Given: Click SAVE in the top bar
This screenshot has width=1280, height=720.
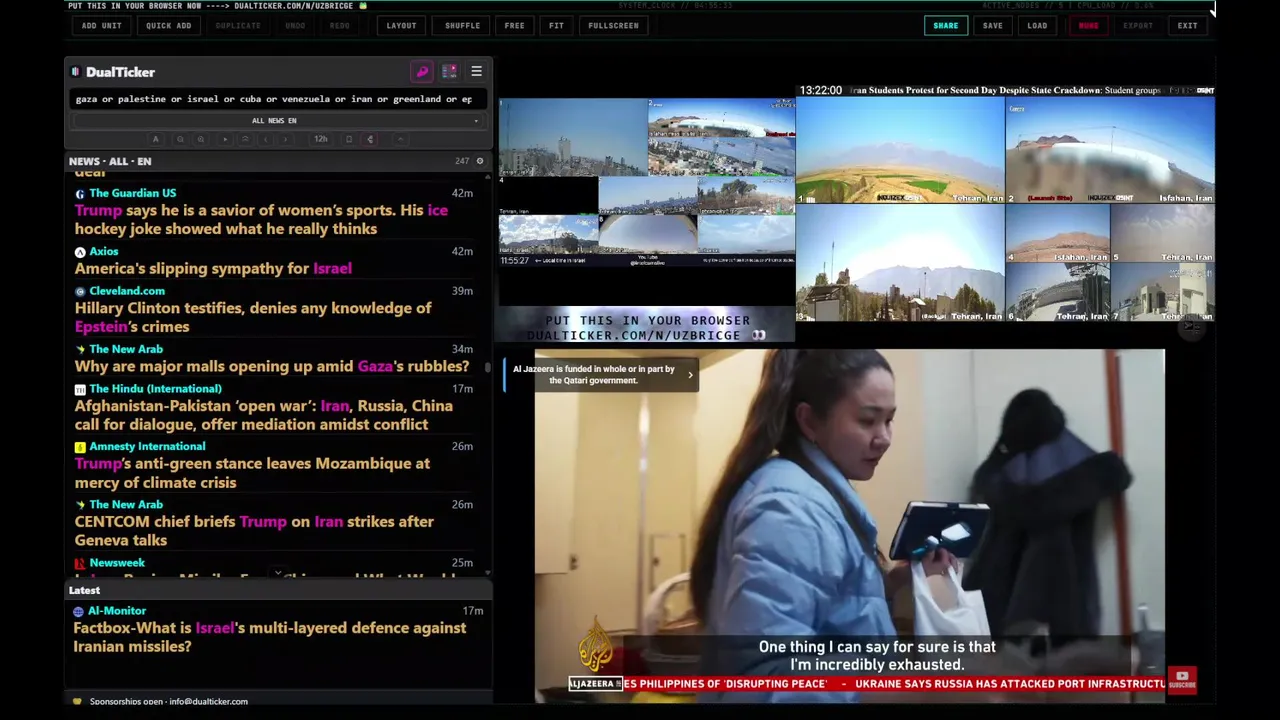Looking at the screenshot, I should pos(993,26).
